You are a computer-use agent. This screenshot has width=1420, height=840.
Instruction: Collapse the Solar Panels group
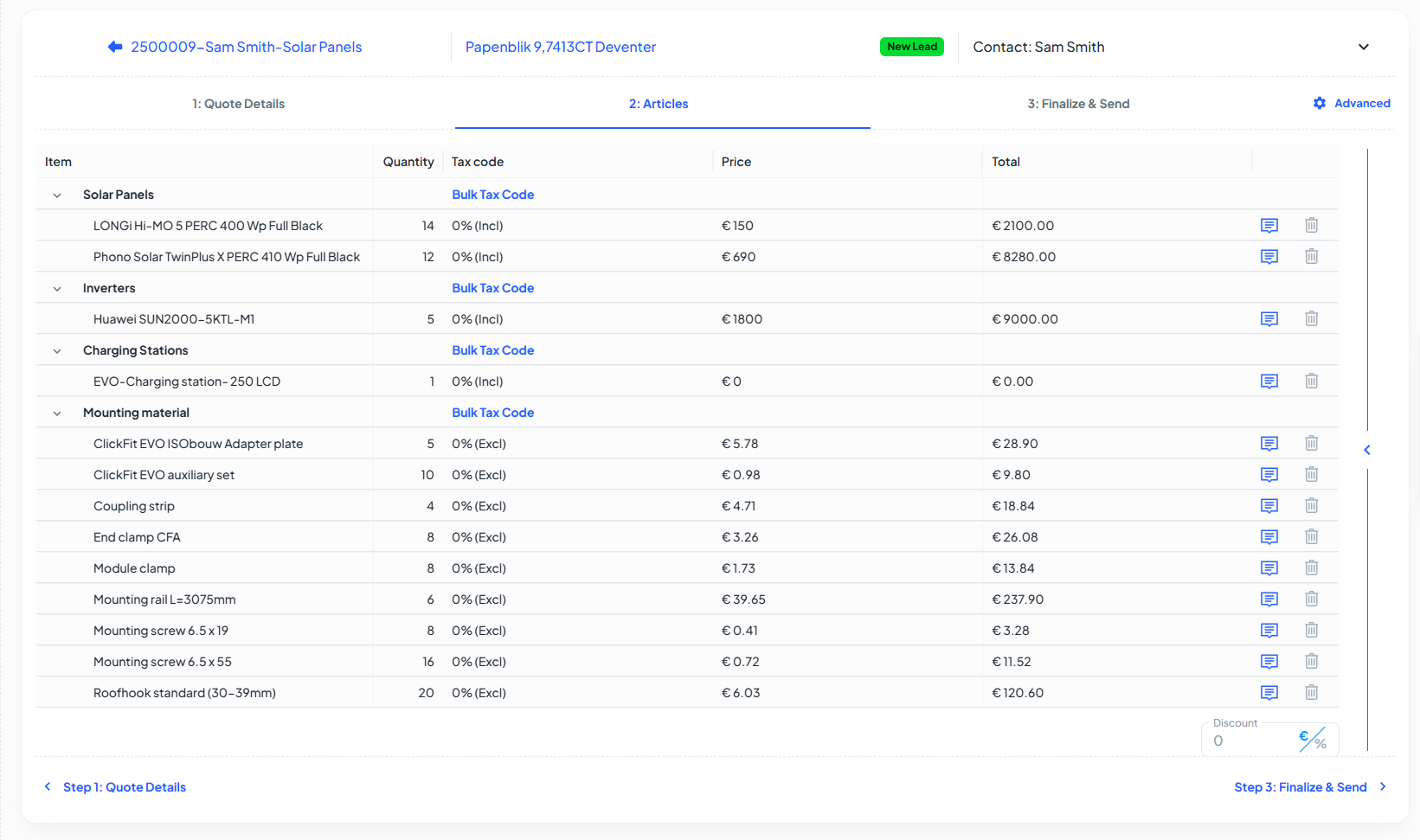coord(57,196)
